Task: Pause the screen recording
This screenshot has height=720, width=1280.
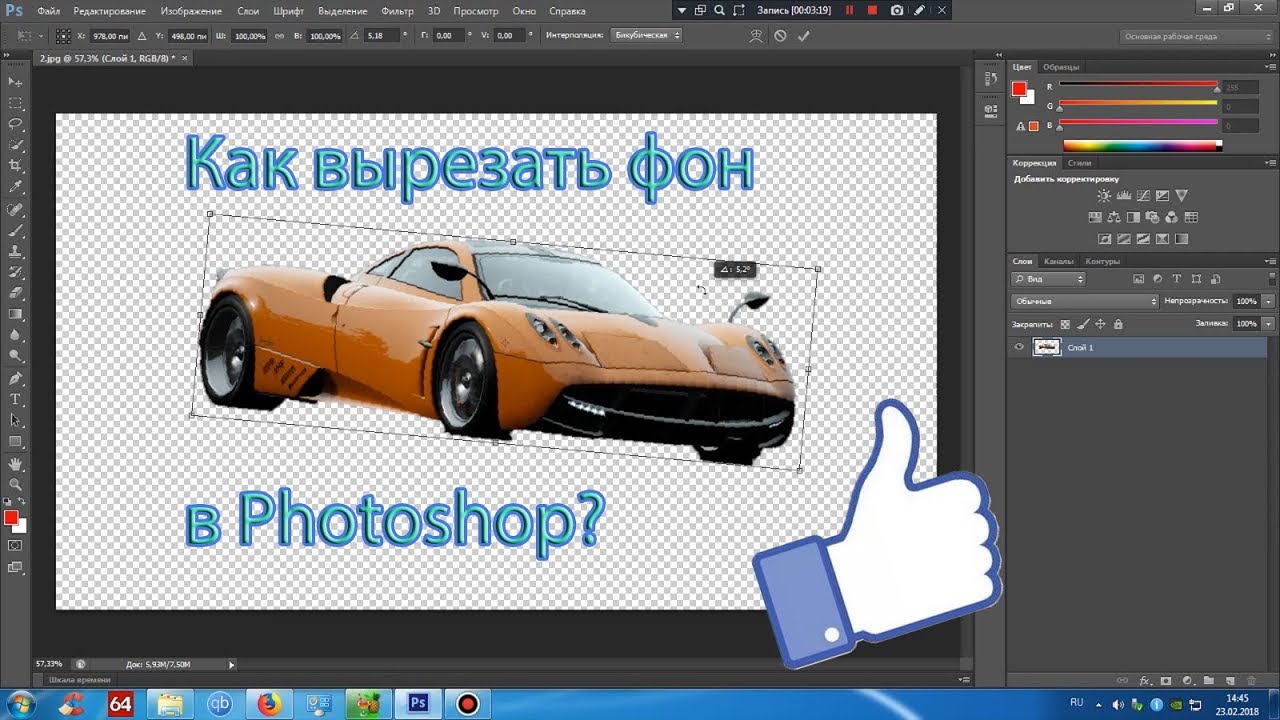Action: pos(850,10)
